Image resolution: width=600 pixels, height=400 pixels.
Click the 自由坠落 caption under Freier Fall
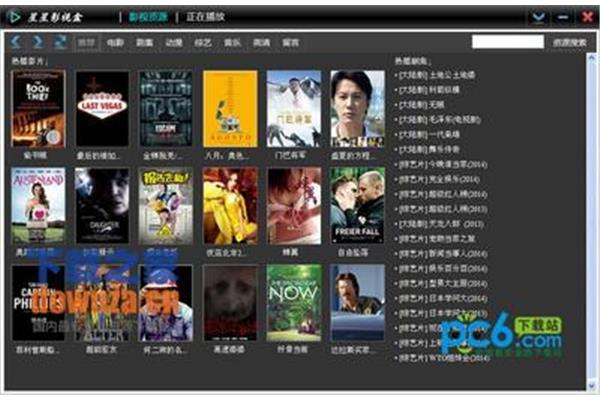pos(353,253)
